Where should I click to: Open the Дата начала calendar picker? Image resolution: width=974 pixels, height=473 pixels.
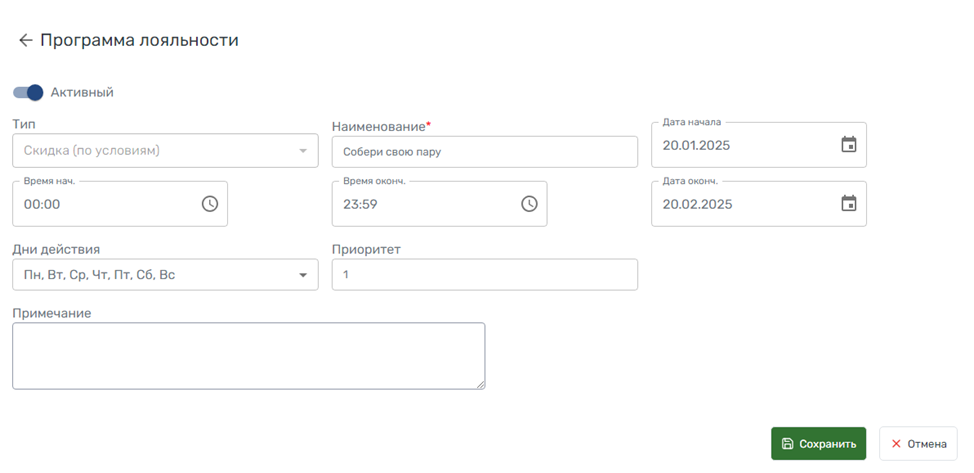[x=848, y=145]
